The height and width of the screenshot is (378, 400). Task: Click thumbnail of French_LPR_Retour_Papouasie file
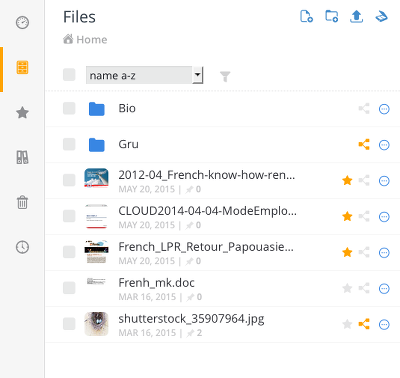click(96, 252)
